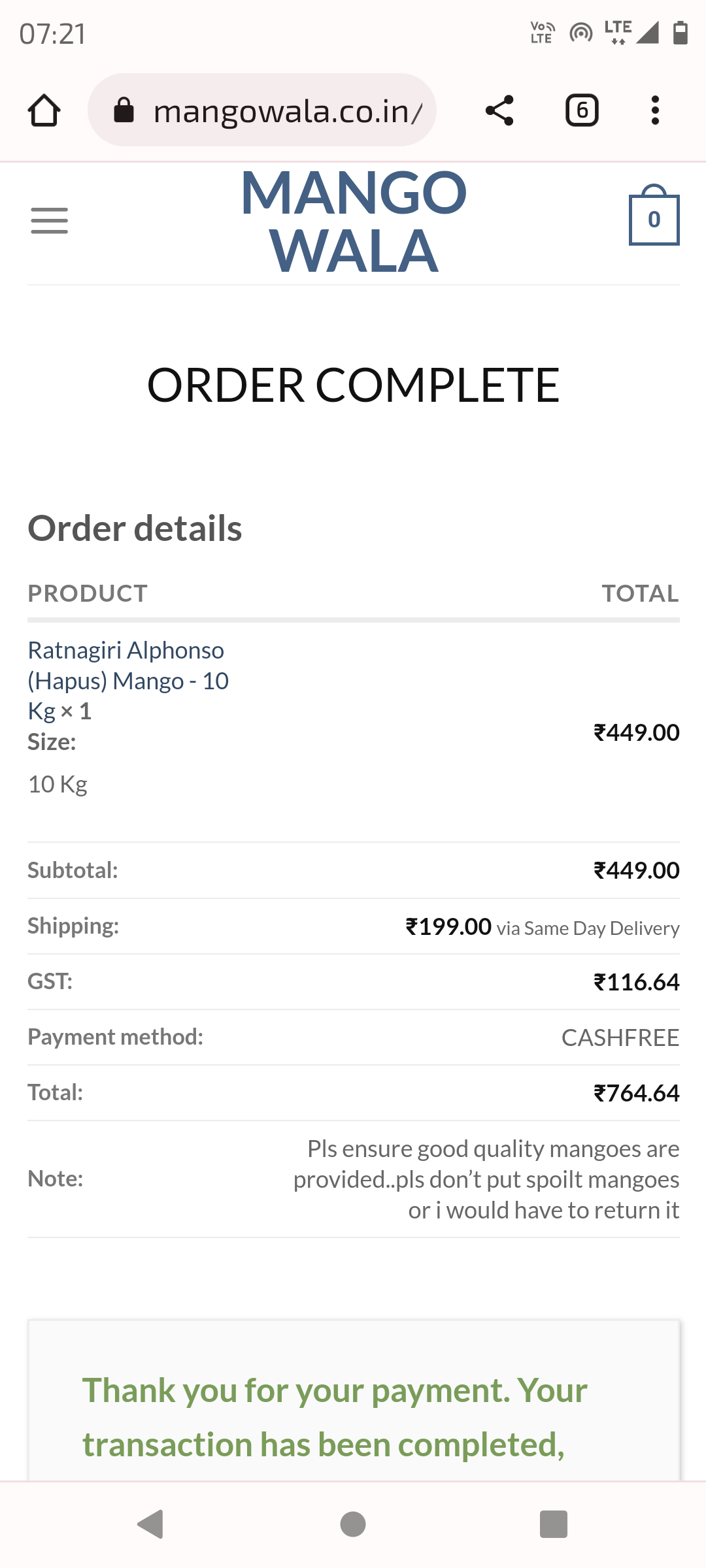Tap the Mango Wala logo

(x=354, y=221)
